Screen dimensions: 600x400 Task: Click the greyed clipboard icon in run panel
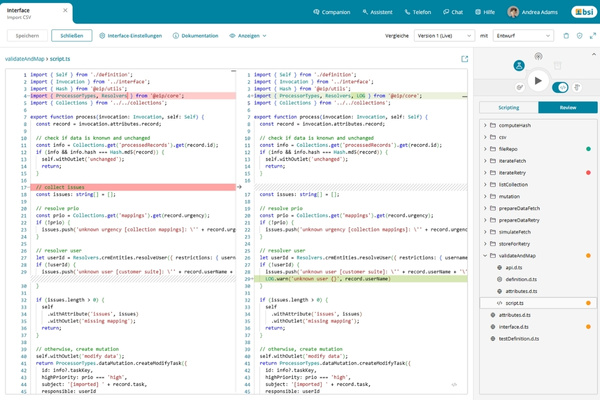click(558, 65)
